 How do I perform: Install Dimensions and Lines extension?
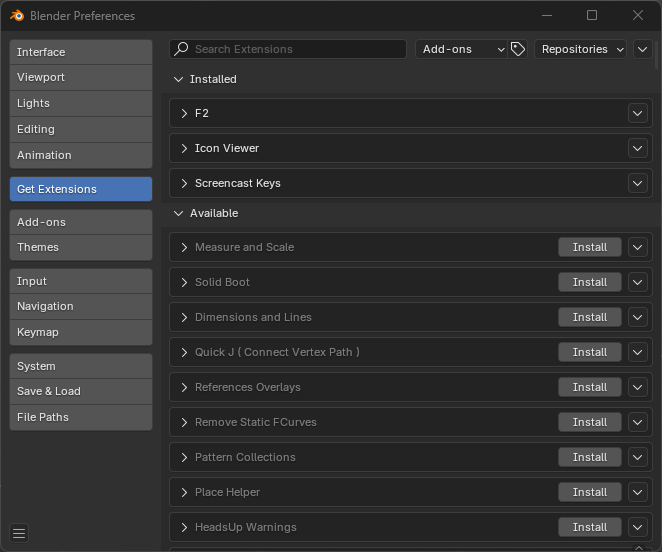click(x=590, y=317)
